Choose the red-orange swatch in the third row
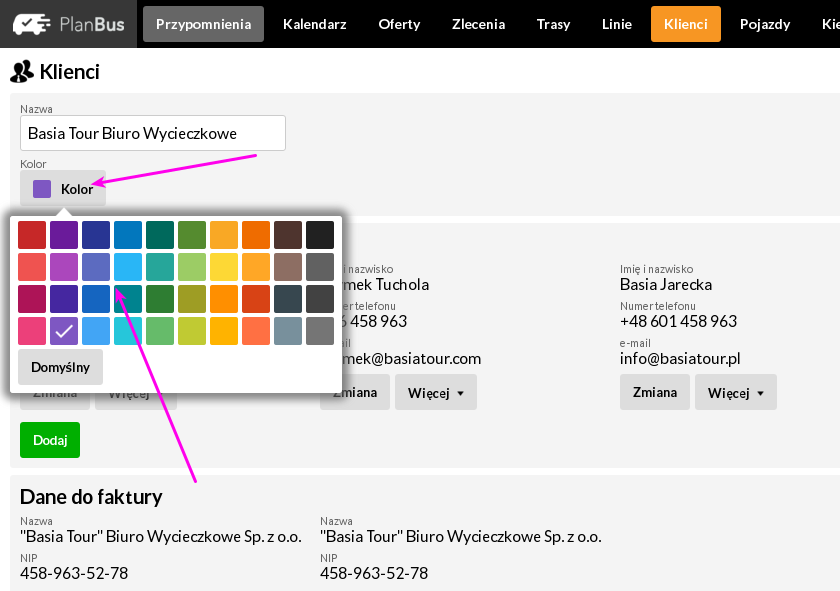 pos(256,299)
